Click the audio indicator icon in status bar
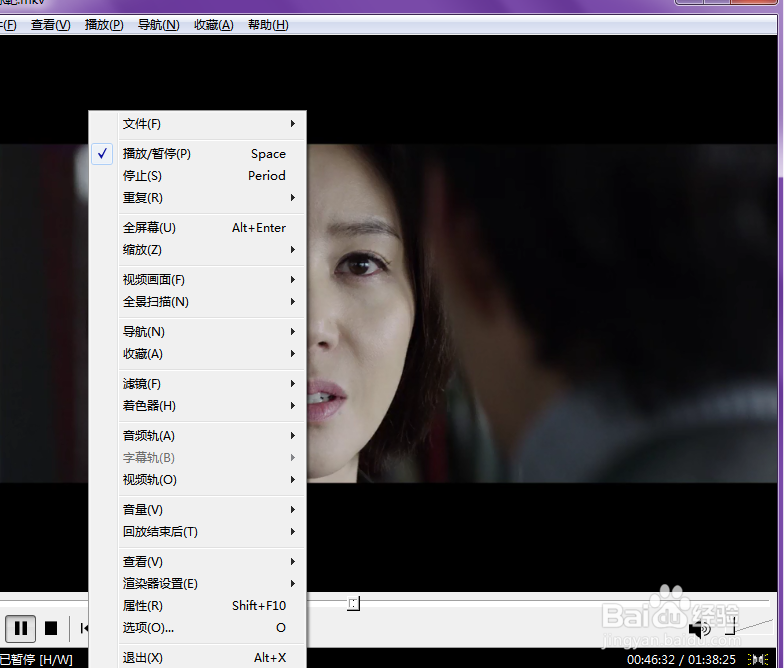Viewport: 784px width, 668px height. (758, 660)
